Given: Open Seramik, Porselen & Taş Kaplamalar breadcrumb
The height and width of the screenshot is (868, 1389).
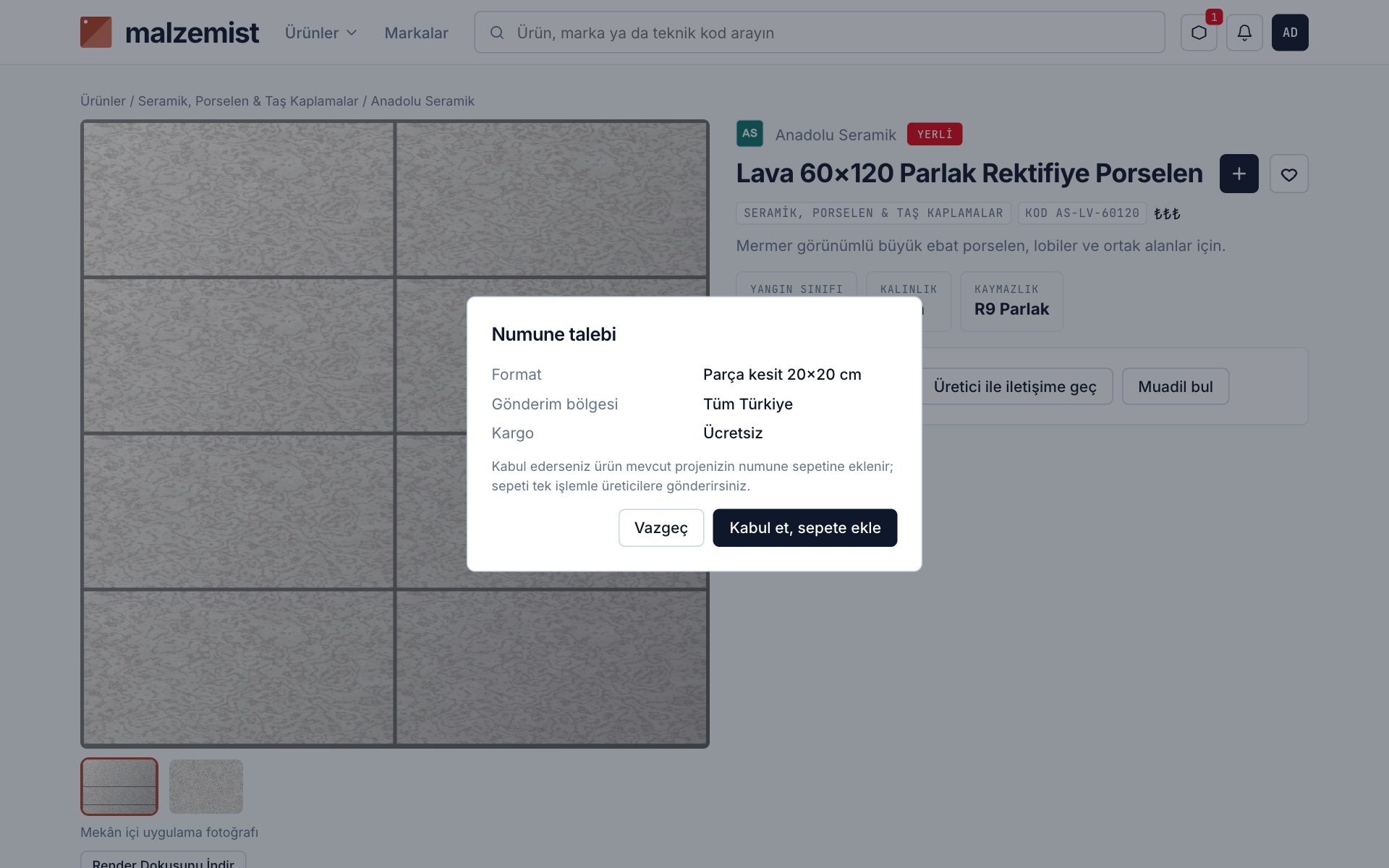Looking at the screenshot, I should coord(248,101).
